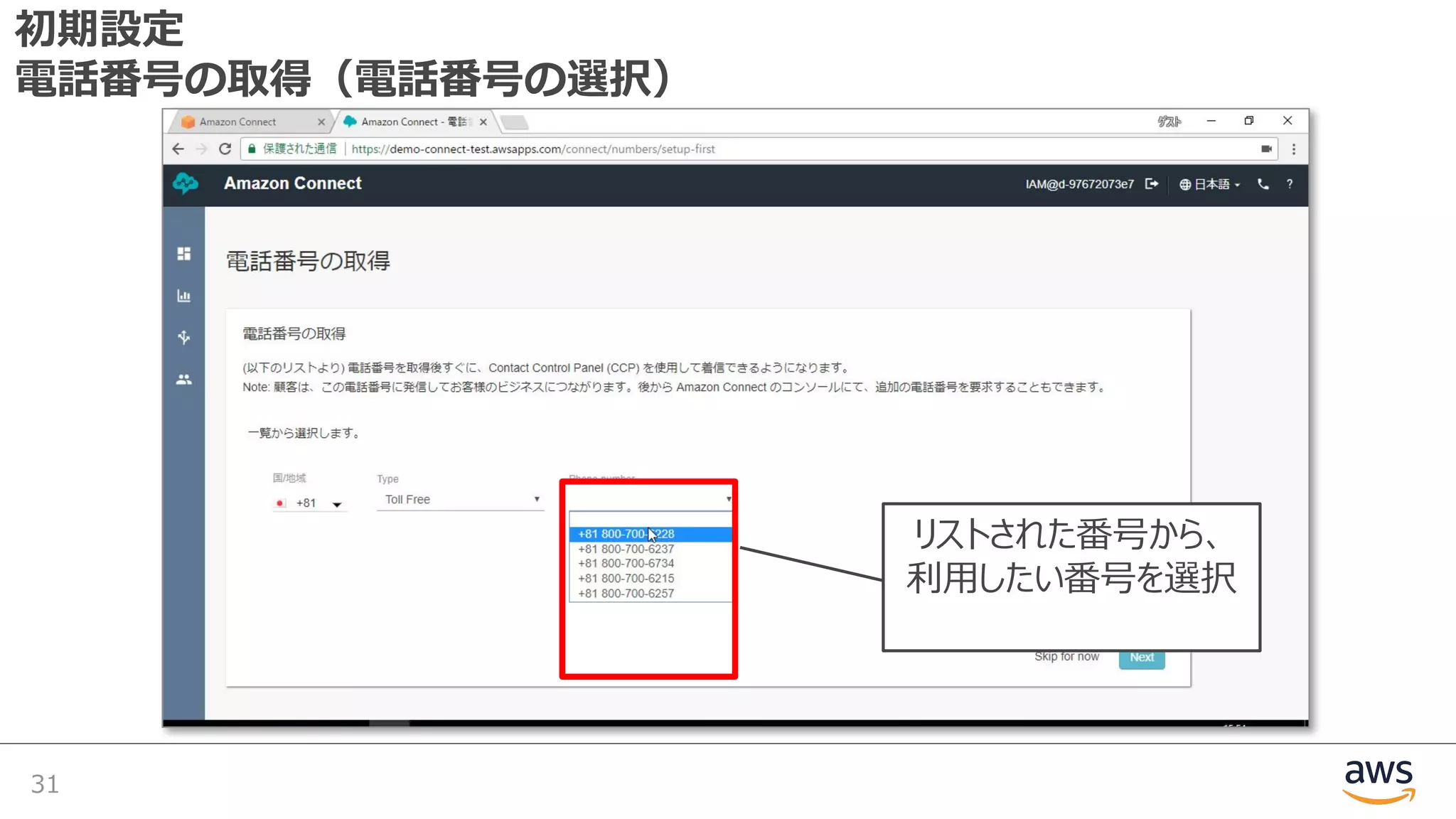The width and height of the screenshot is (1456, 819).
Task: Open the 日本語 language dropdown
Action: (1209, 184)
